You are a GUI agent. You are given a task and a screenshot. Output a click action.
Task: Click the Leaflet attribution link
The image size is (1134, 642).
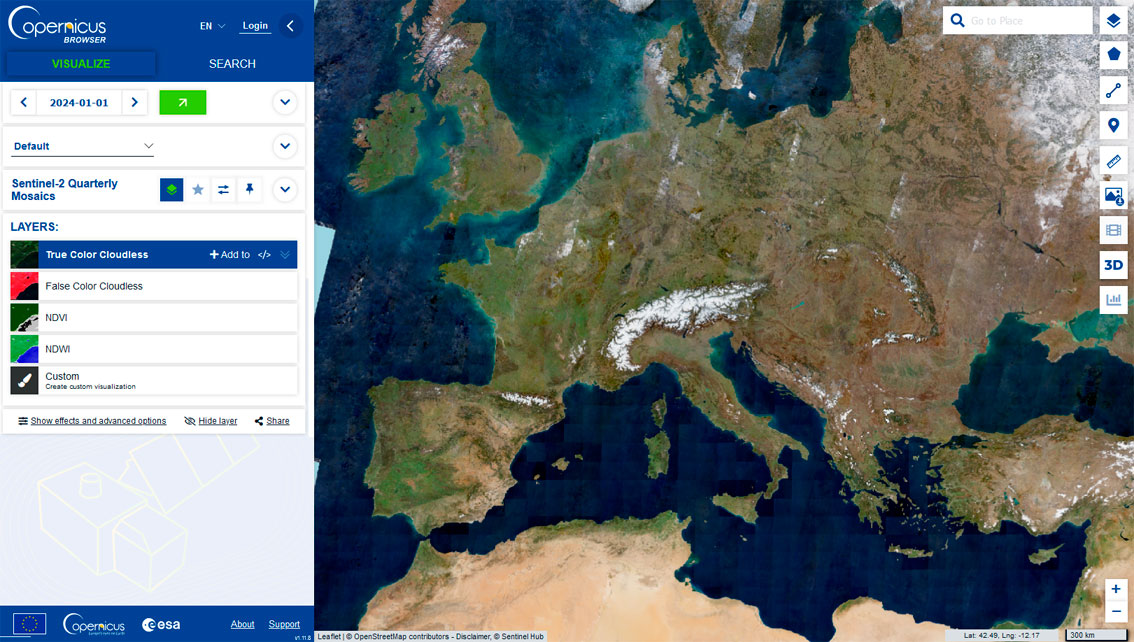point(329,636)
